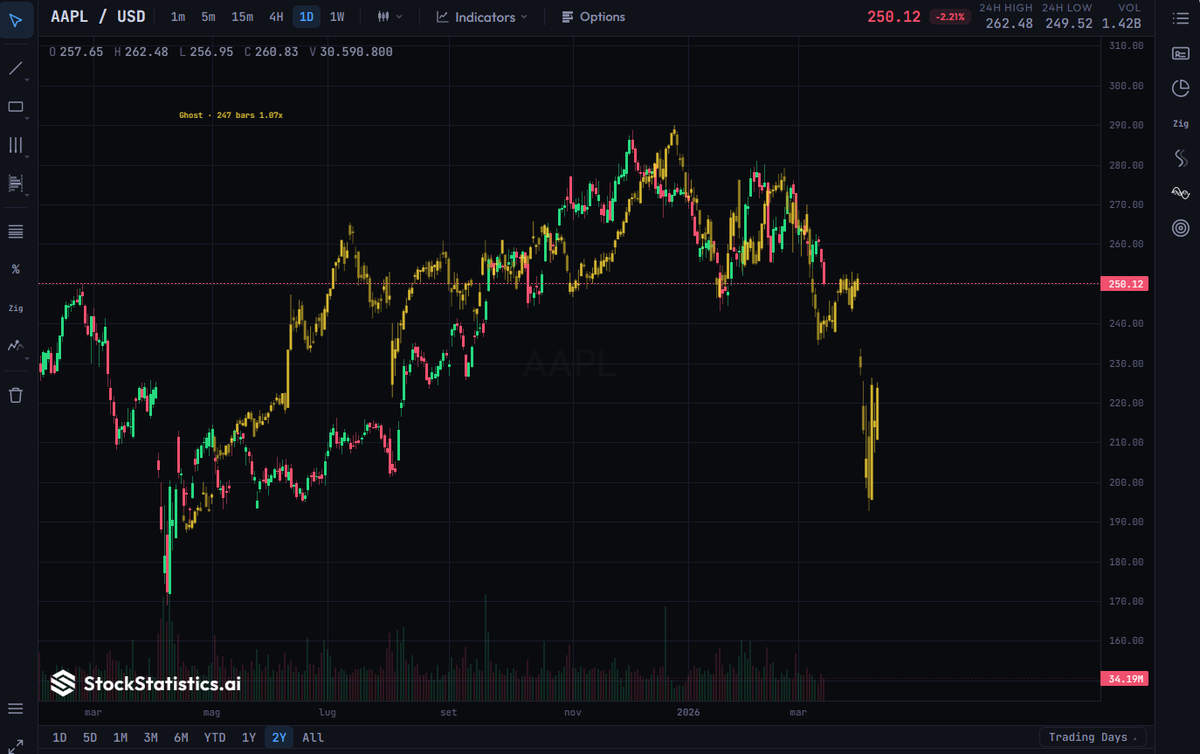Select the 2Y range
1200x754 pixels.
click(278, 737)
